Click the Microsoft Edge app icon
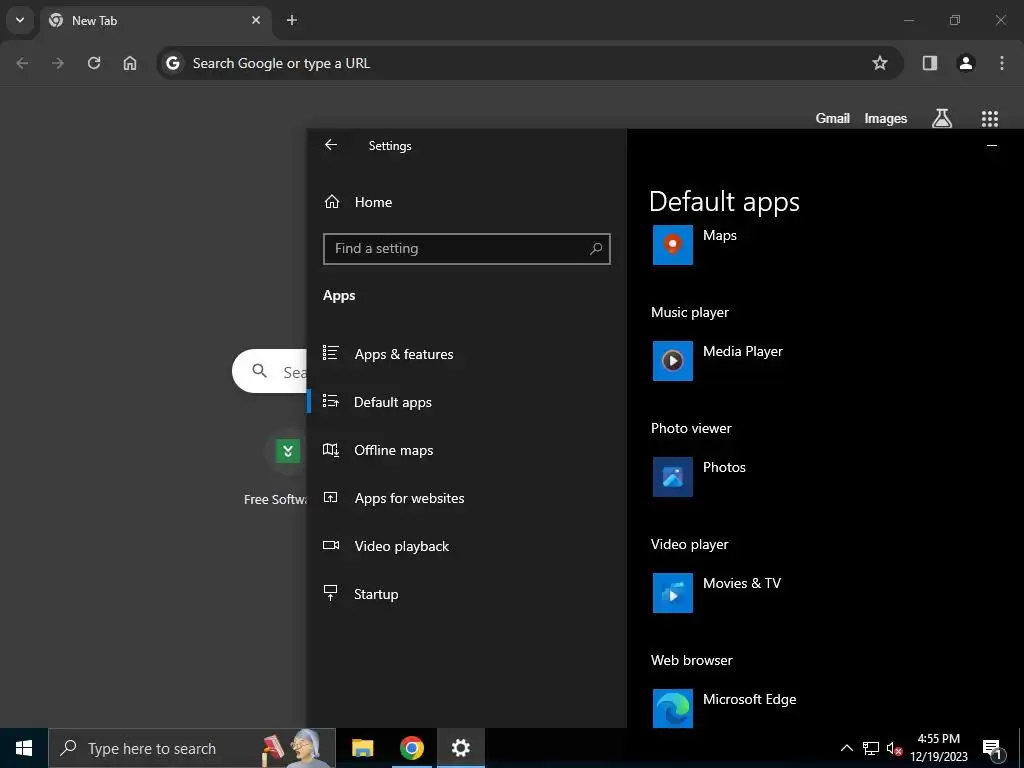The image size is (1024, 768). (673, 709)
